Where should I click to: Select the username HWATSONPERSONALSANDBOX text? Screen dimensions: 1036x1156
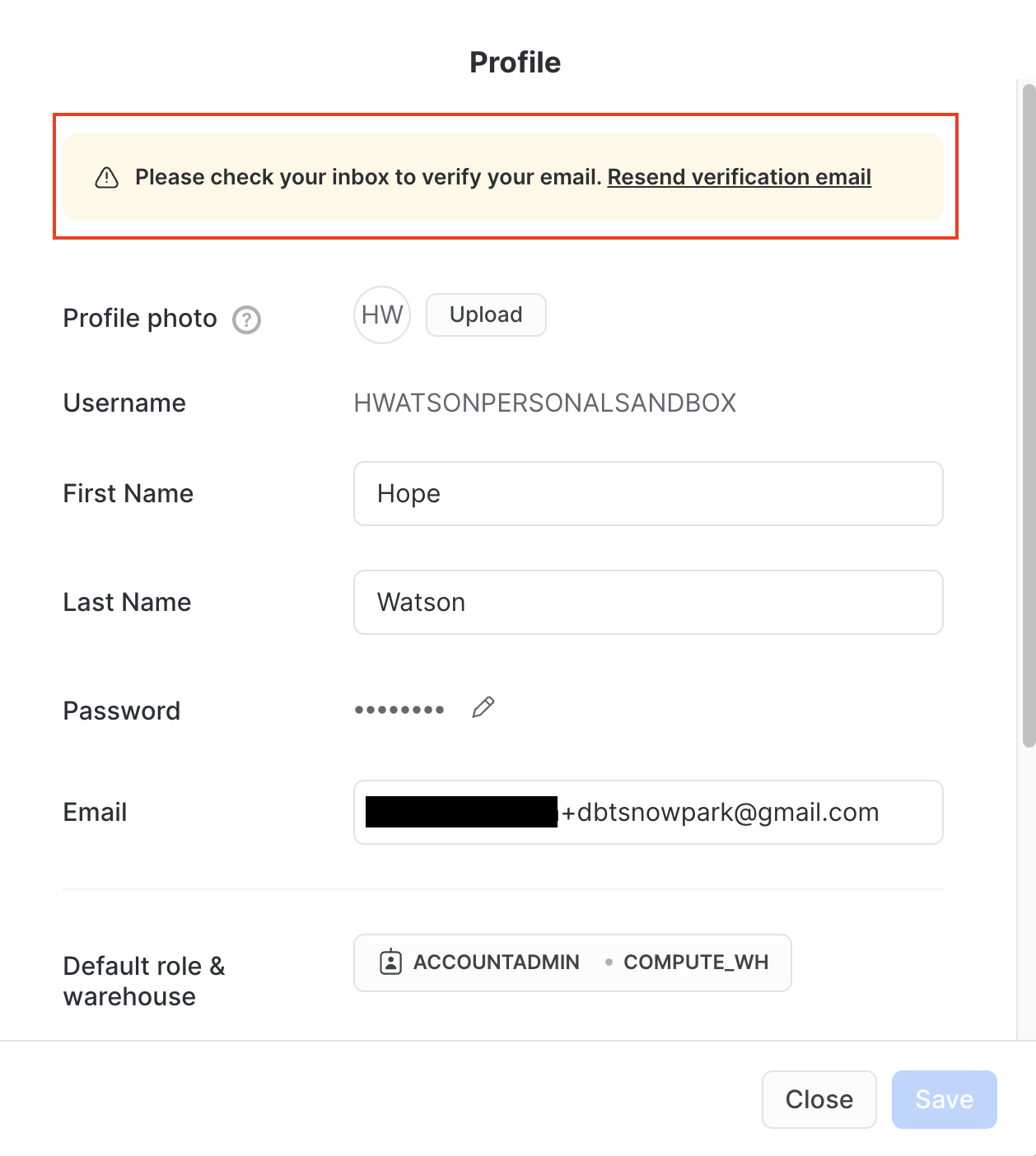coord(544,403)
